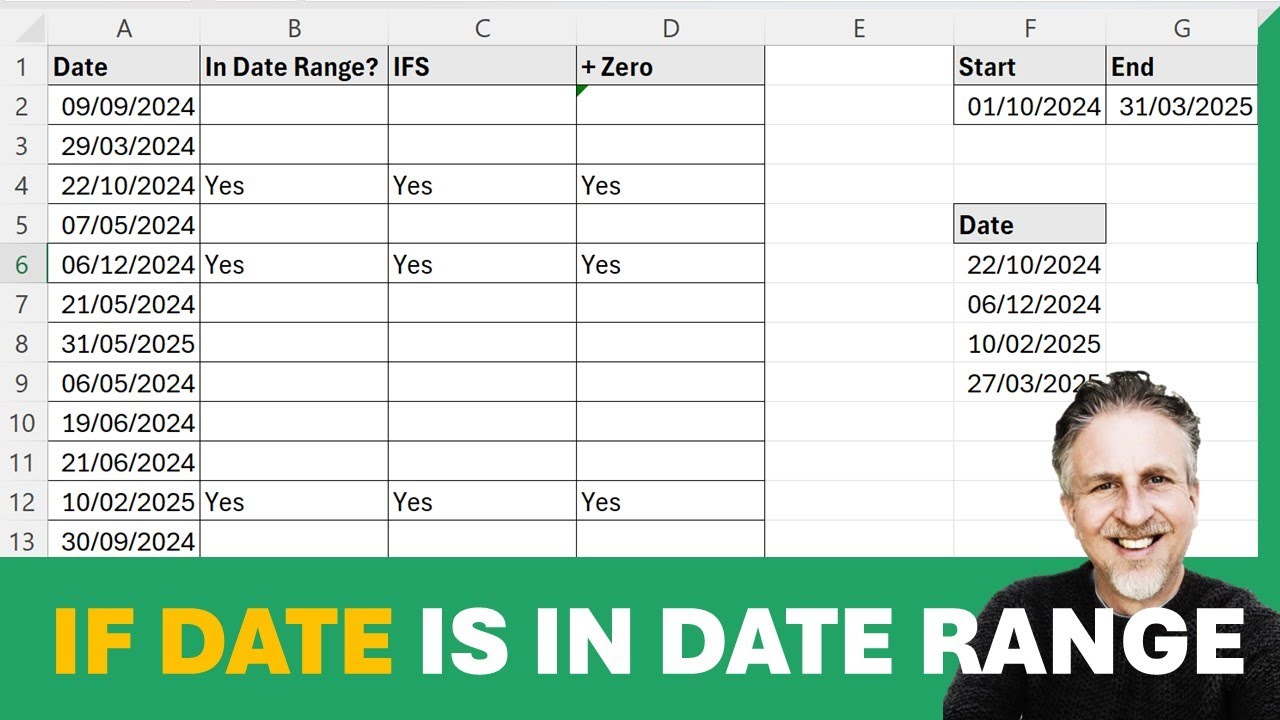Select column A header
The height and width of the screenshot is (720, 1280).
[124, 29]
